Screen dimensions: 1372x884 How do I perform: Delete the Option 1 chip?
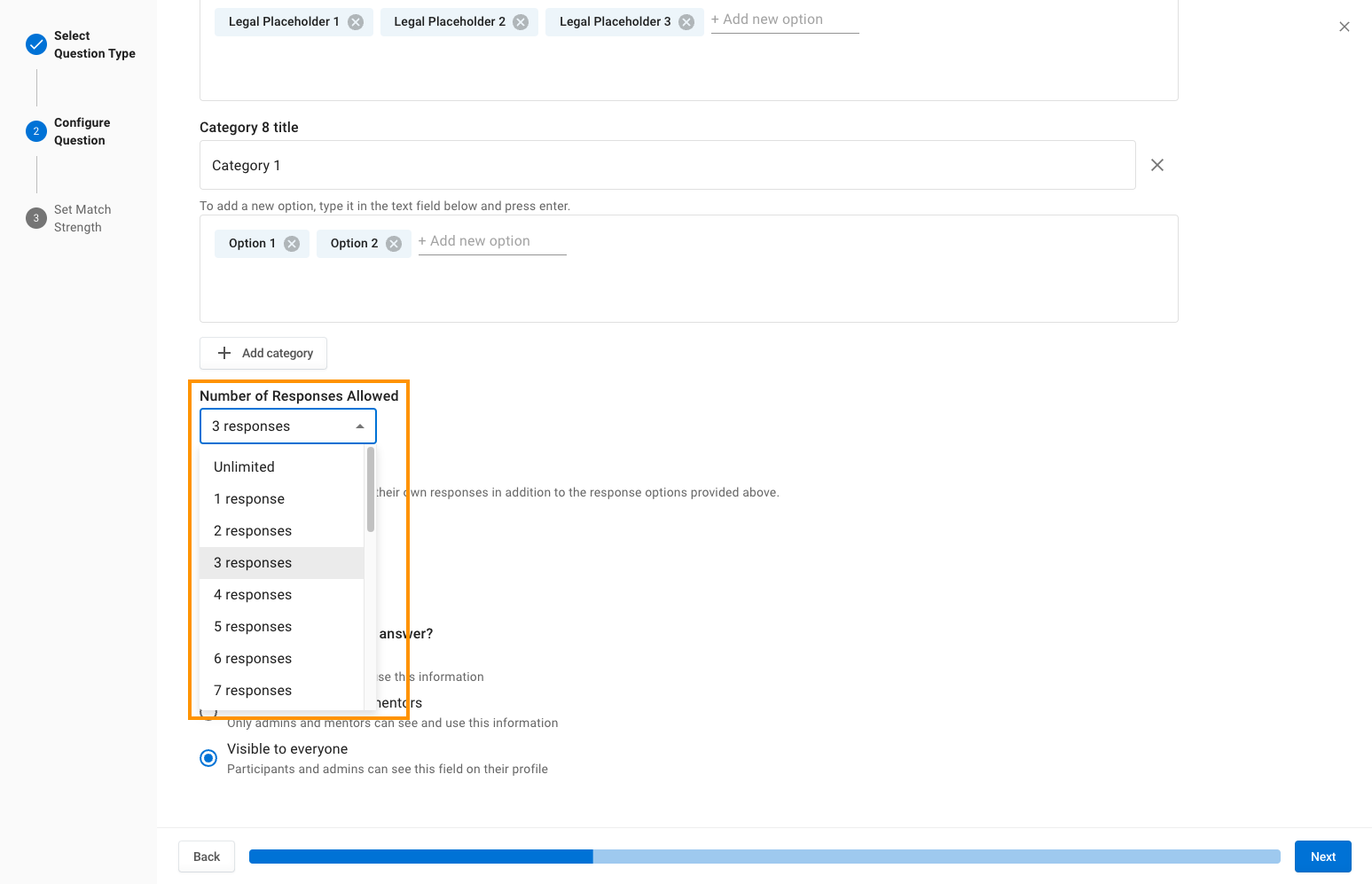(x=292, y=244)
